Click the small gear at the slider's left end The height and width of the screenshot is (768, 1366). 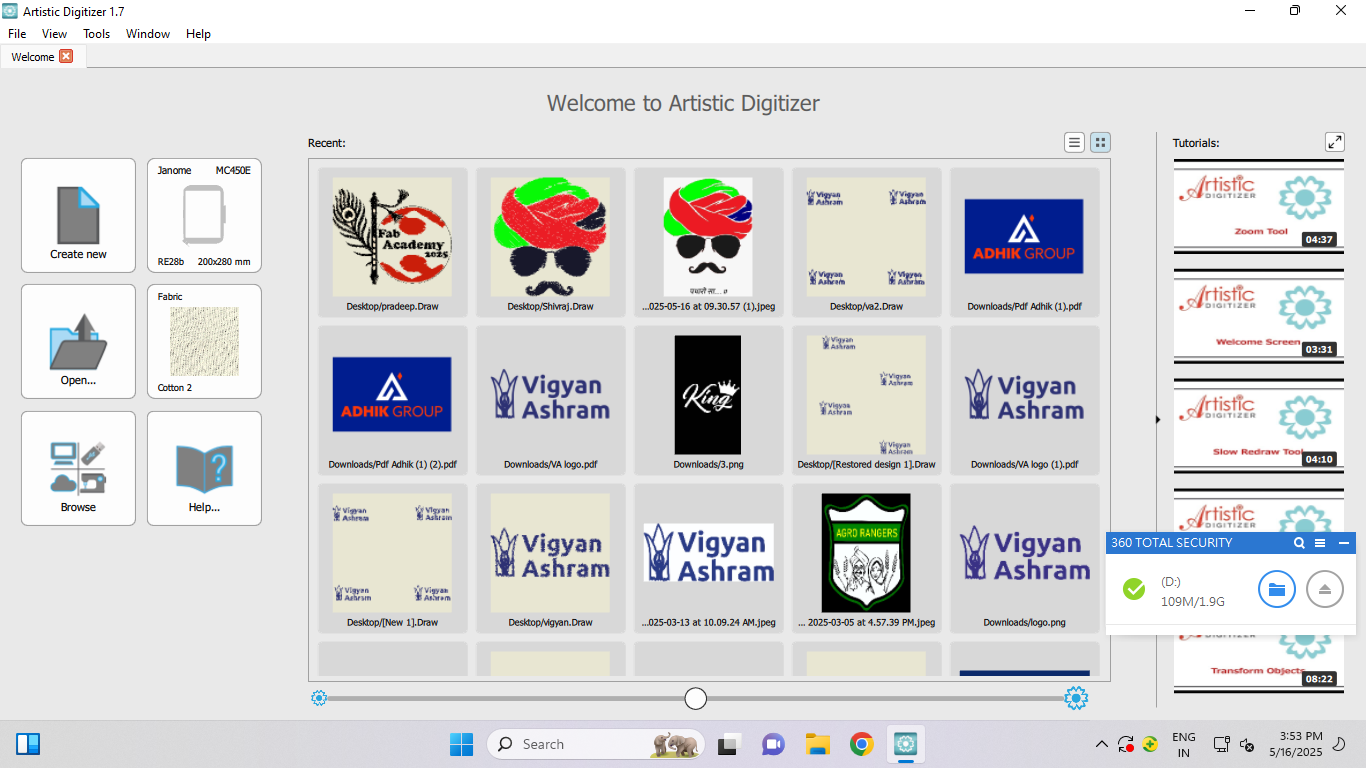click(319, 698)
